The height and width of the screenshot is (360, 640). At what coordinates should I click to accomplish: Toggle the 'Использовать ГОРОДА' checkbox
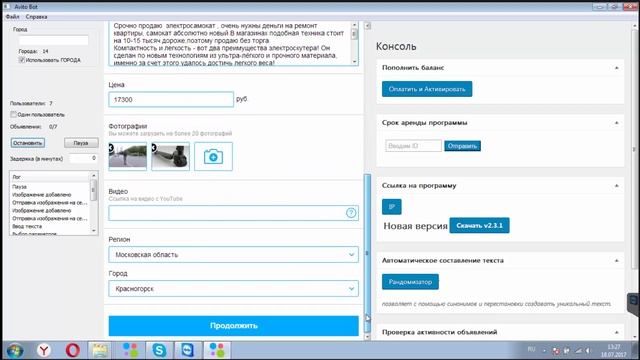pos(22,60)
